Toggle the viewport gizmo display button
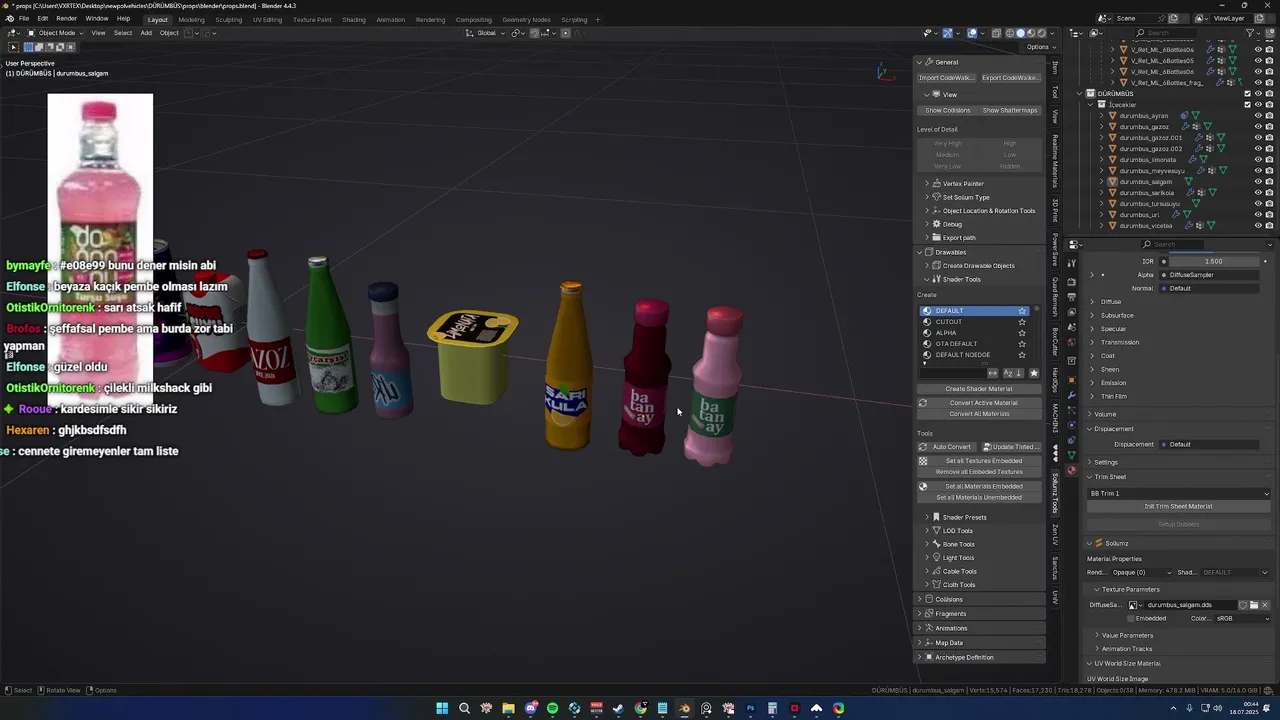The image size is (1280, 720). (x=948, y=33)
